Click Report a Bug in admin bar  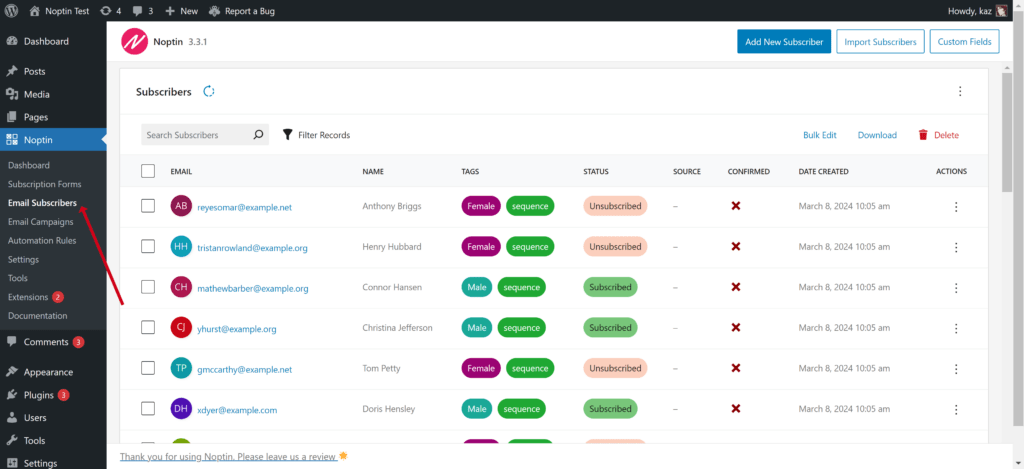pos(242,11)
